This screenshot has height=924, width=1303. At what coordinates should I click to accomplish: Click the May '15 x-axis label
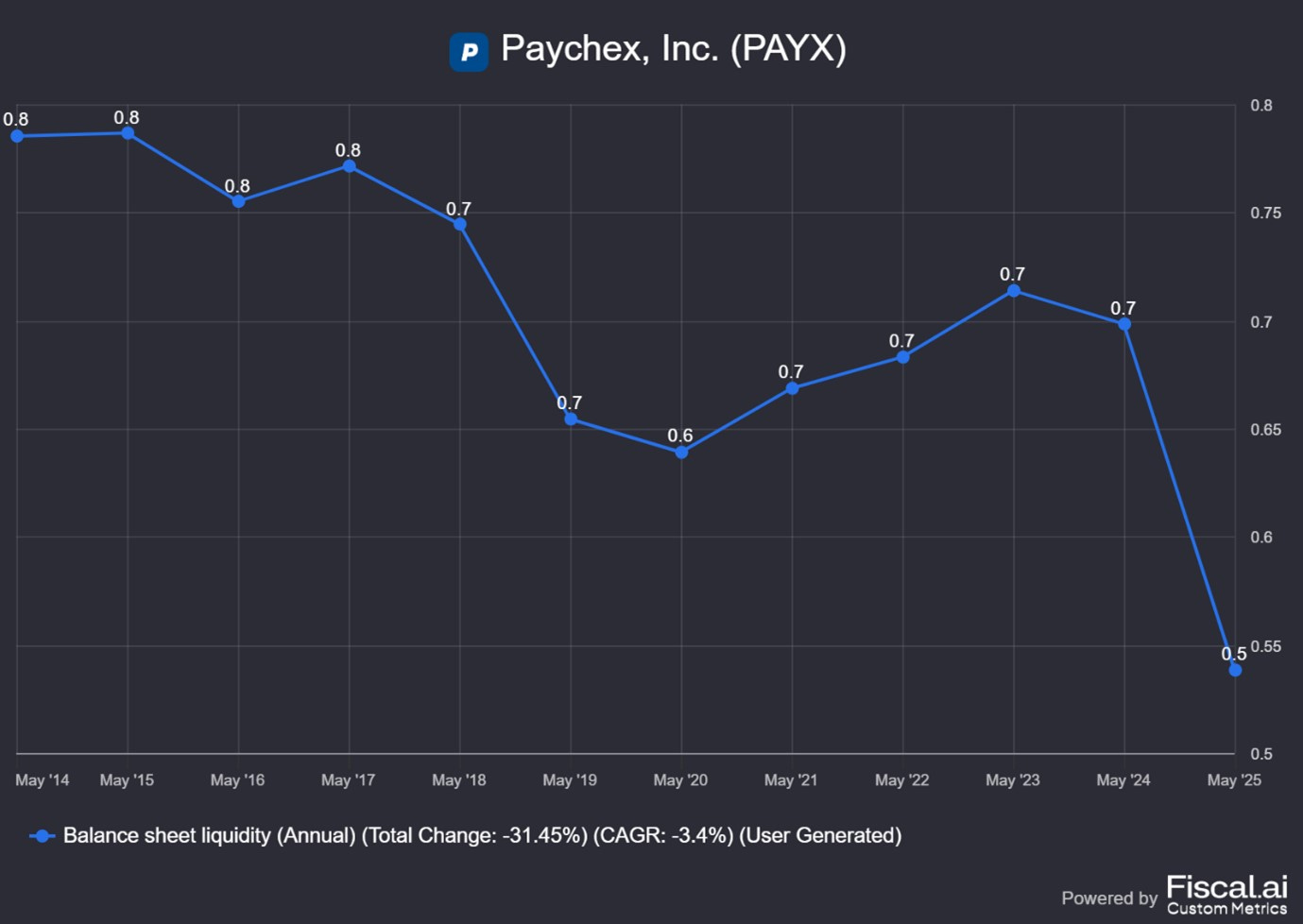coord(127,780)
